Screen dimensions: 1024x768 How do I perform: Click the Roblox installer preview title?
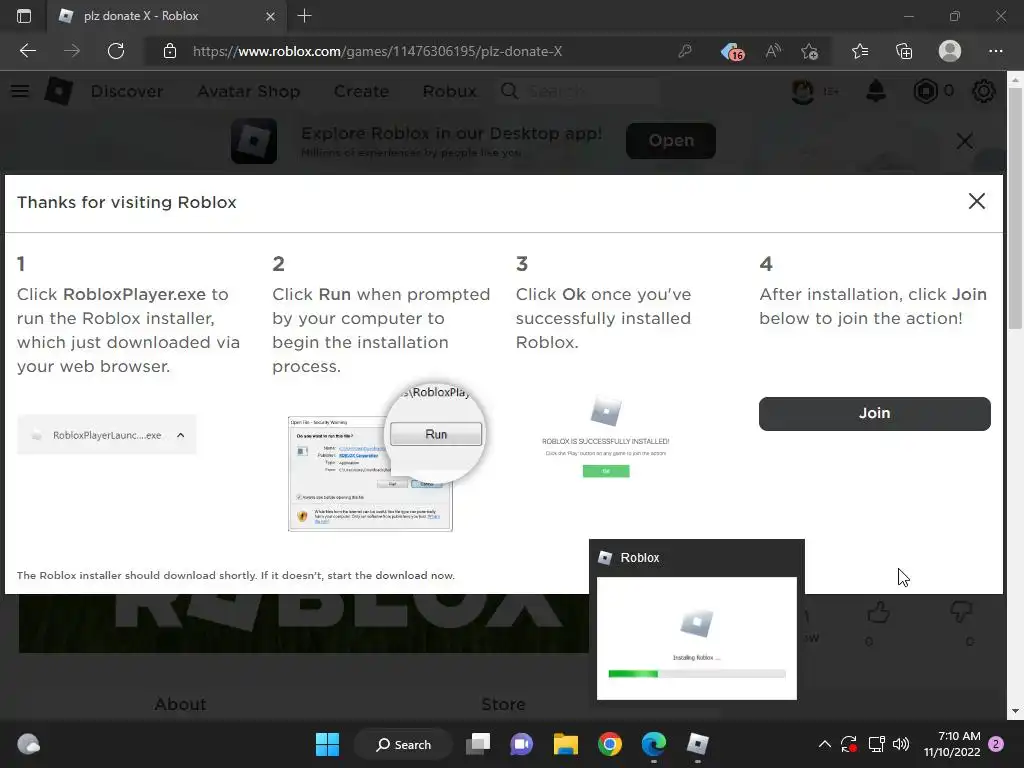tap(640, 558)
